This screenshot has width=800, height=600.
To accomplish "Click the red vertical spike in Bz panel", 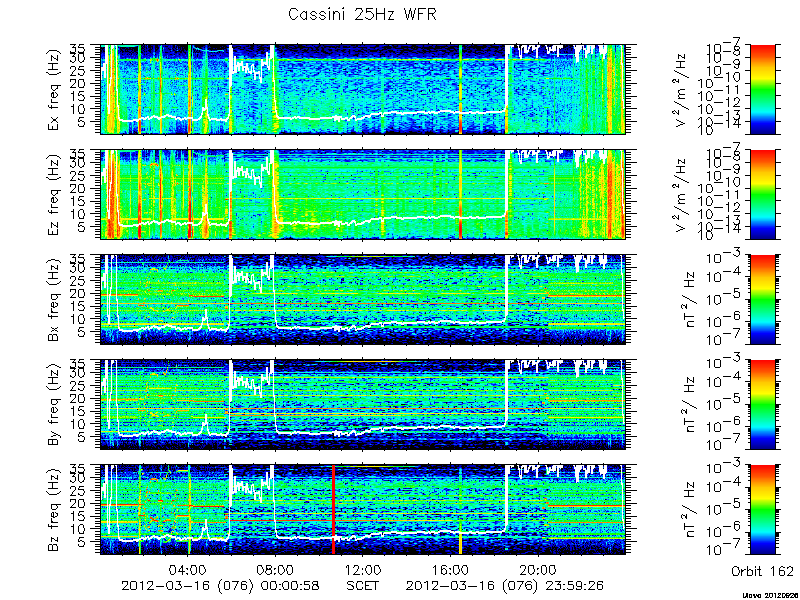I will (x=333, y=510).
